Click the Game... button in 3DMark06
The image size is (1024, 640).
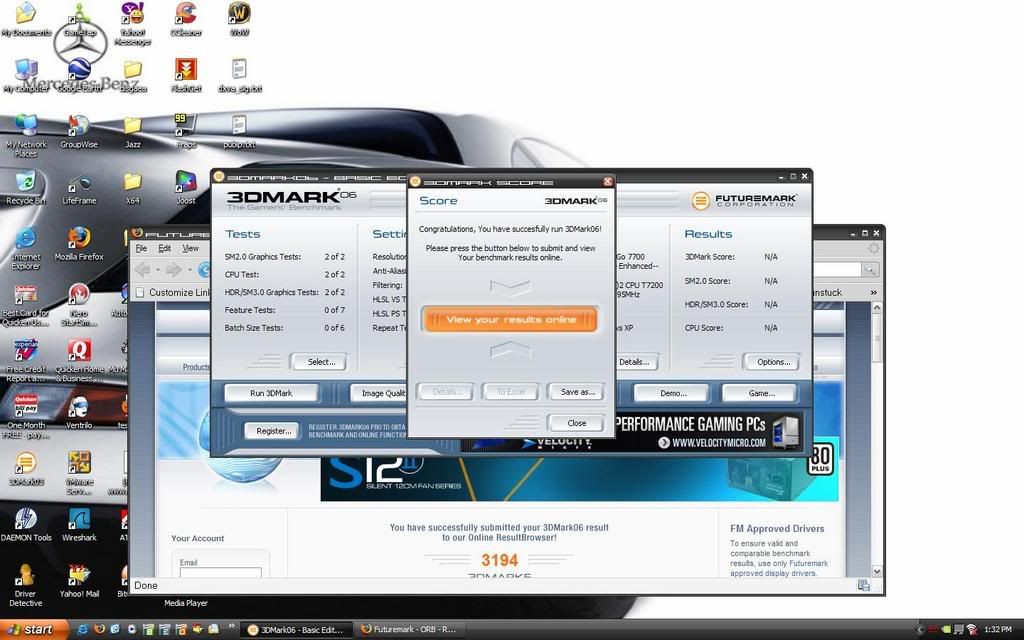[761, 393]
